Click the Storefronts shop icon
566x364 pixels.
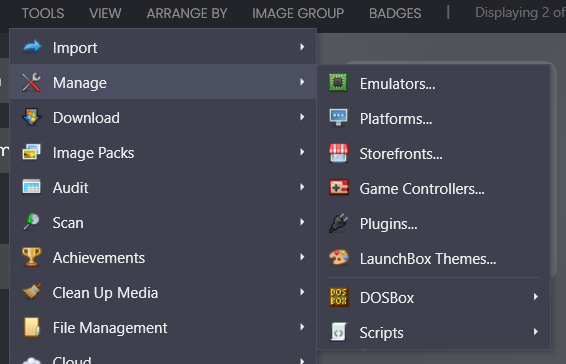pyautogui.click(x=339, y=153)
